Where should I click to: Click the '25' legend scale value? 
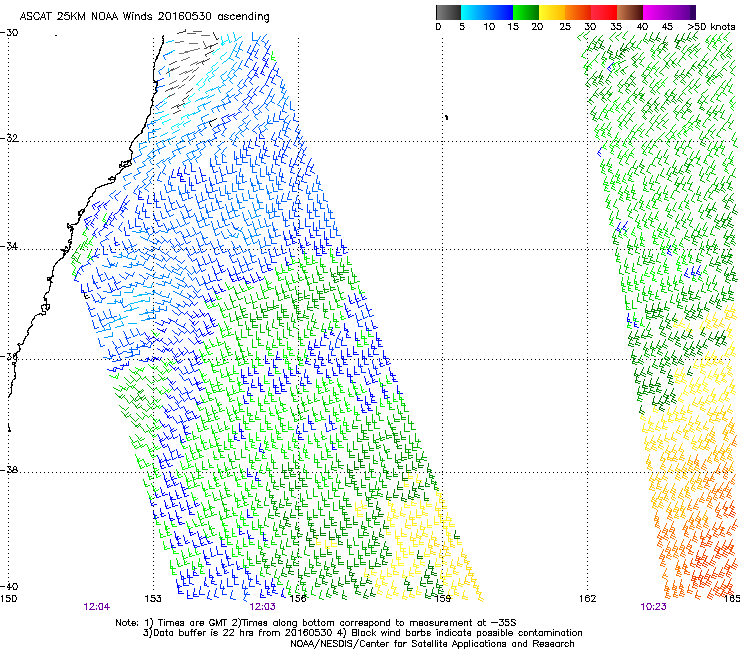coord(565,27)
